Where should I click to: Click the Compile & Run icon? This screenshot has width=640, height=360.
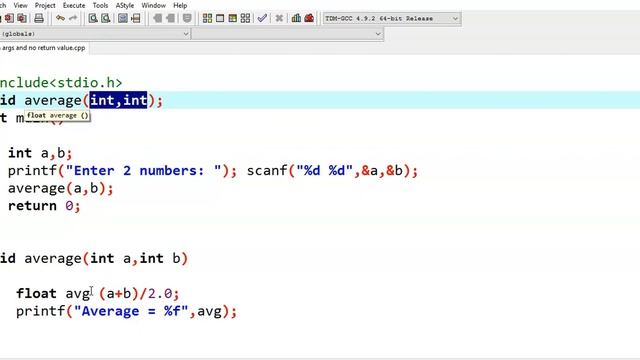[x=233, y=18]
